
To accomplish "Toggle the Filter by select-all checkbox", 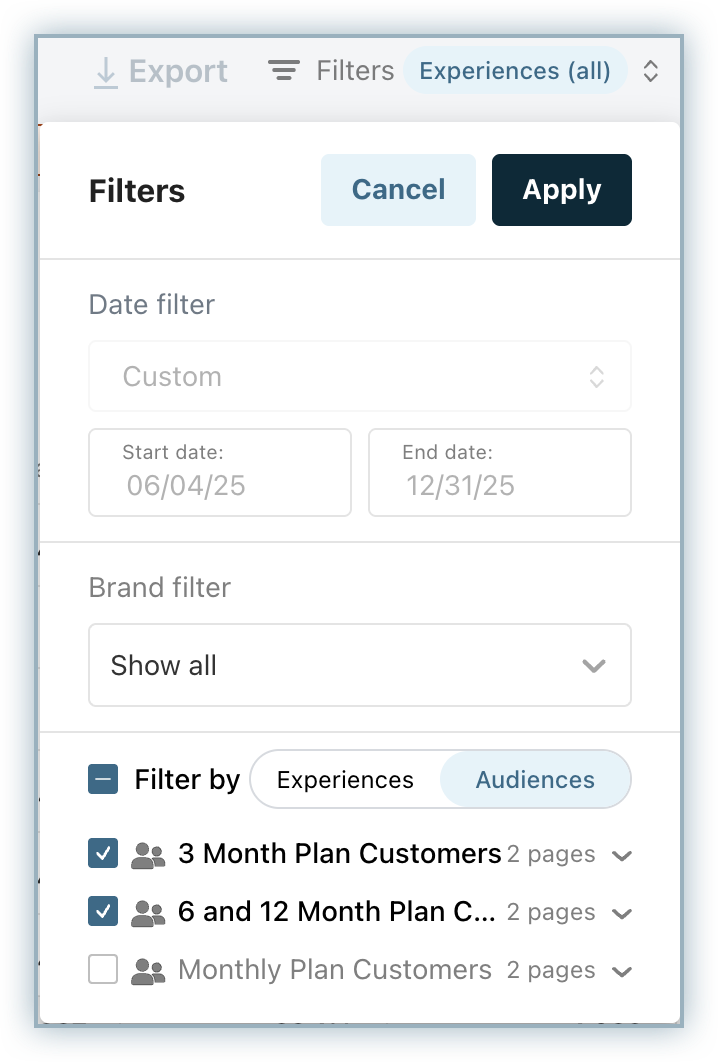I will (x=103, y=780).
